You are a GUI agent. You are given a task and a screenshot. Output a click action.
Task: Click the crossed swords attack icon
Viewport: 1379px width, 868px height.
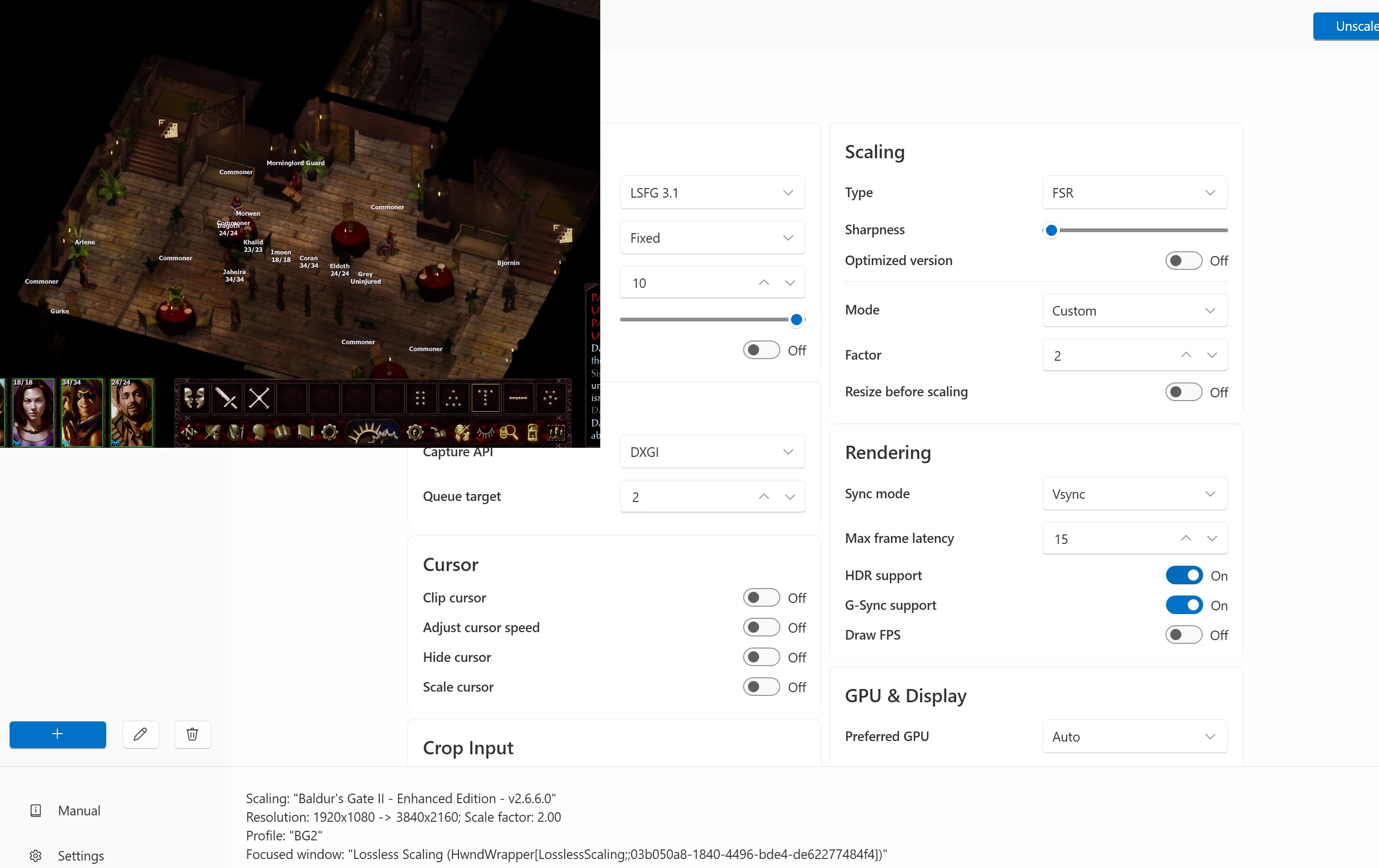click(259, 398)
